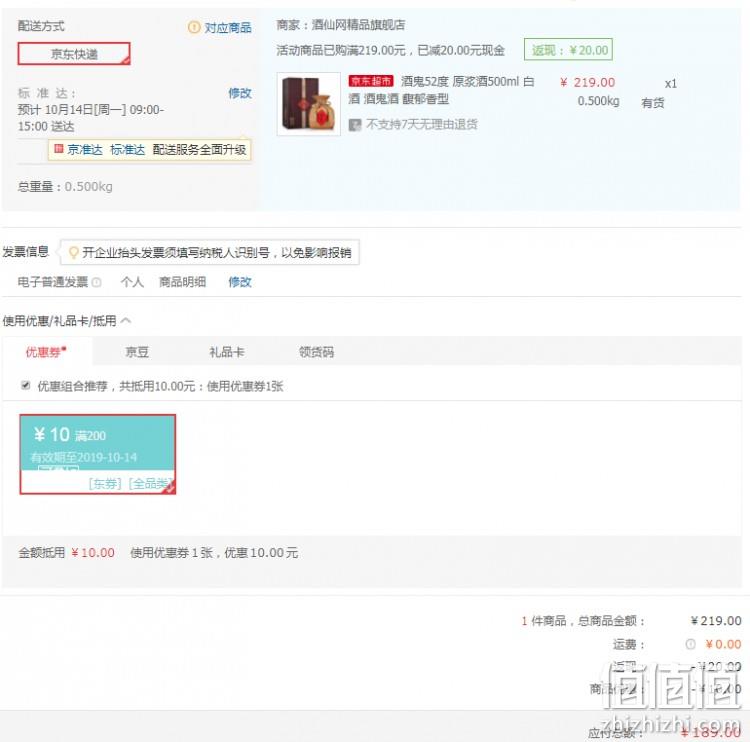Click the 有货 stock status text
Image resolution: width=750 pixels, height=742 pixels.
click(x=652, y=103)
